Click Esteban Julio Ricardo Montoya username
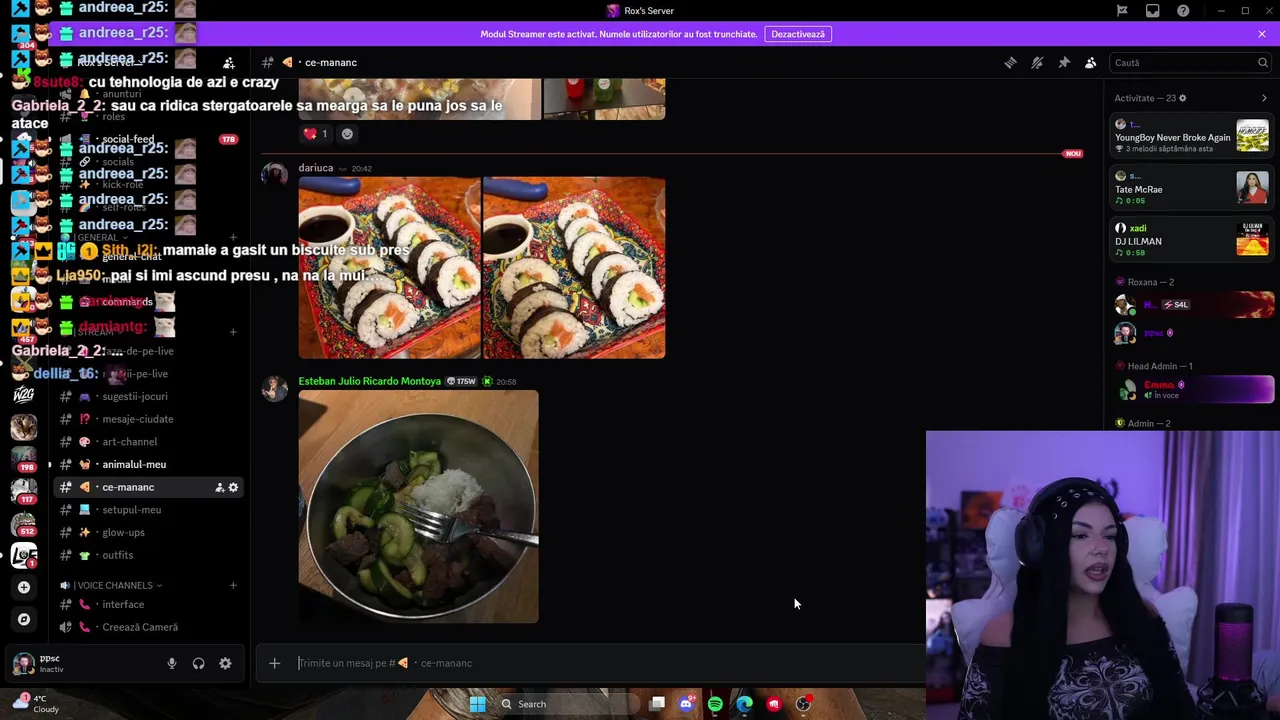1280x720 pixels. [x=369, y=381]
